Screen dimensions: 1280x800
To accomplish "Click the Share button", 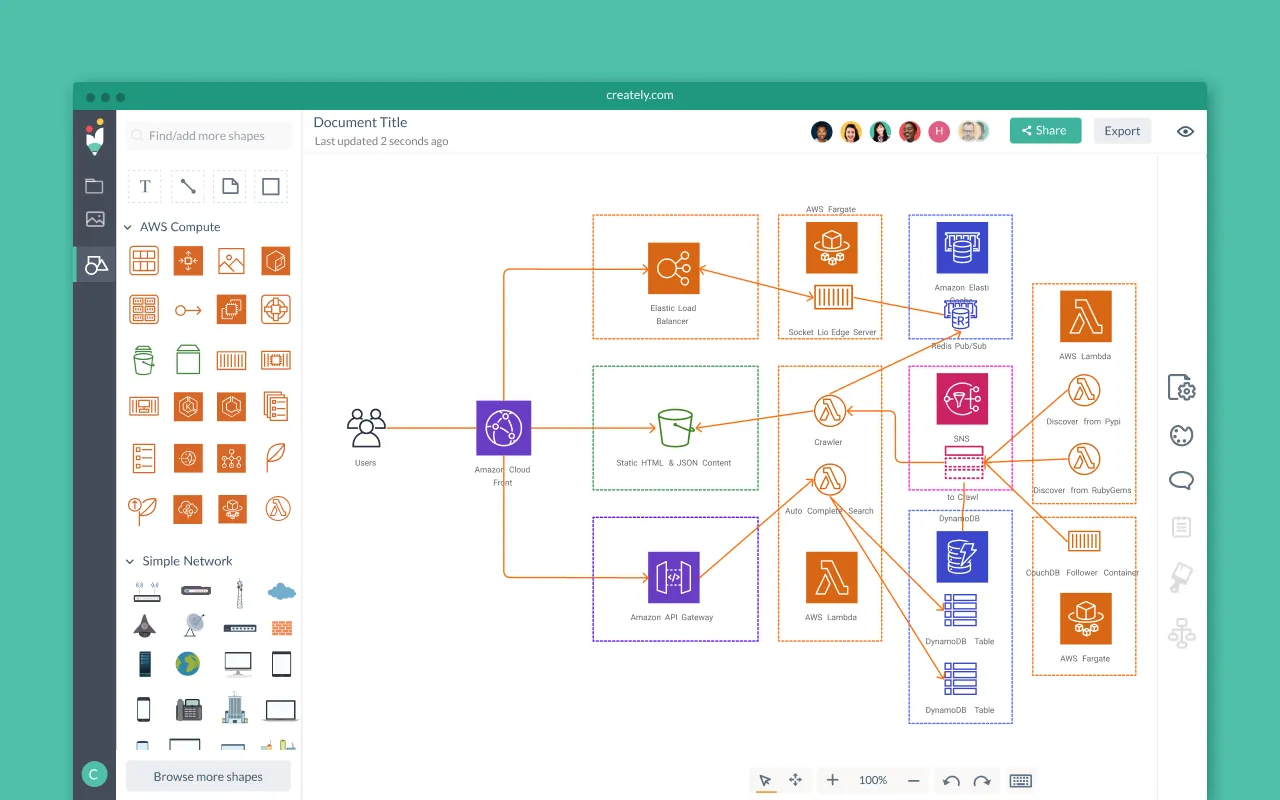I will pos(1045,130).
